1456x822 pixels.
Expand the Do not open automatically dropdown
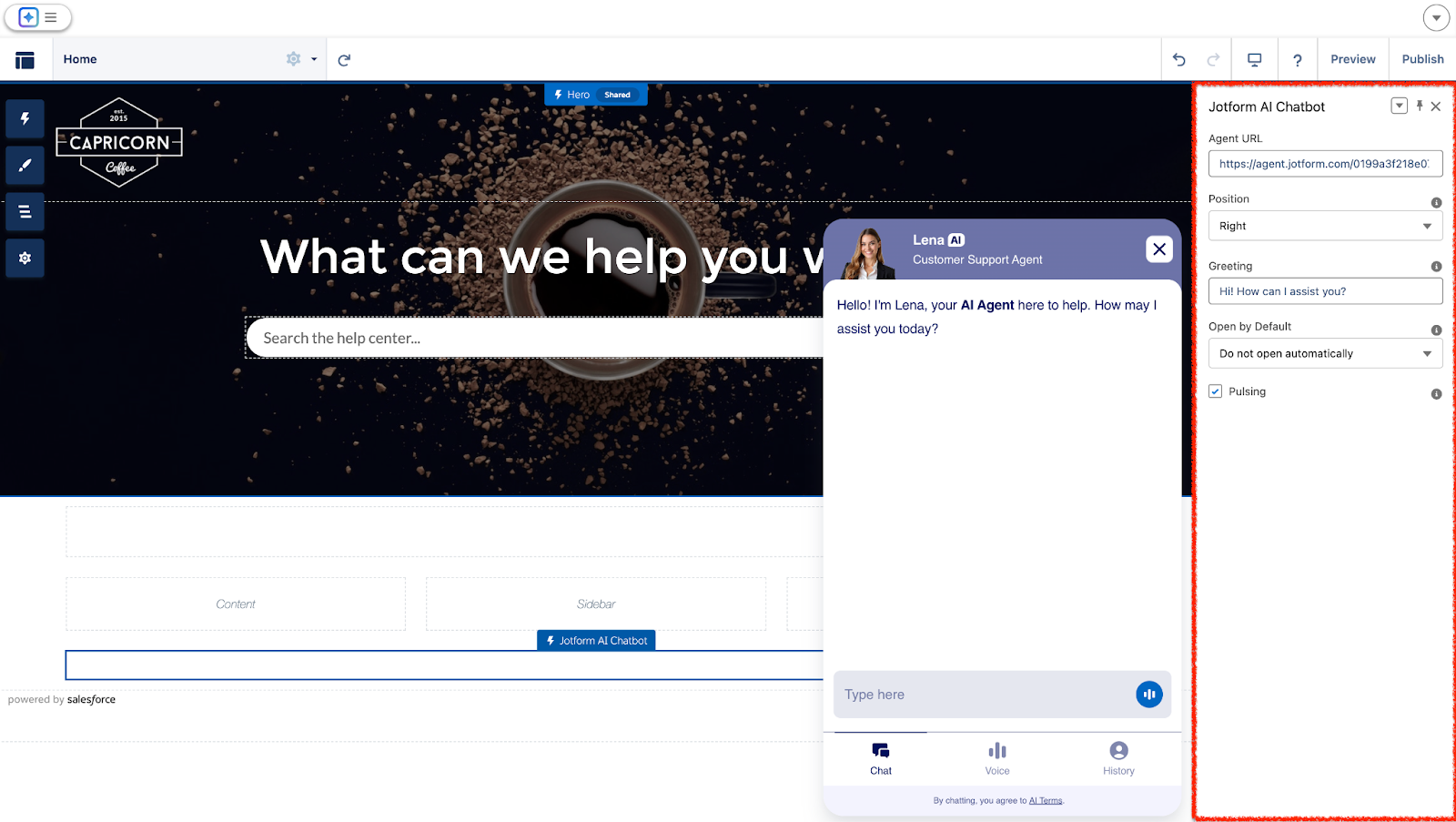(x=1325, y=353)
